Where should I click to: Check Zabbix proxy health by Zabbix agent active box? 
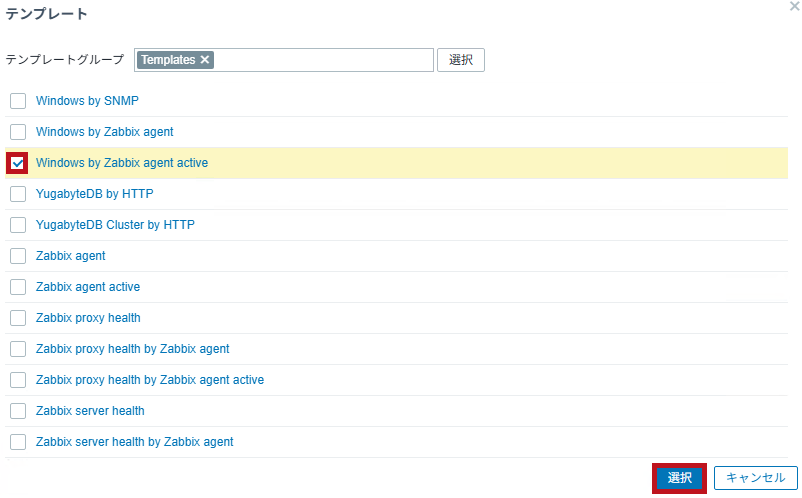point(18,380)
